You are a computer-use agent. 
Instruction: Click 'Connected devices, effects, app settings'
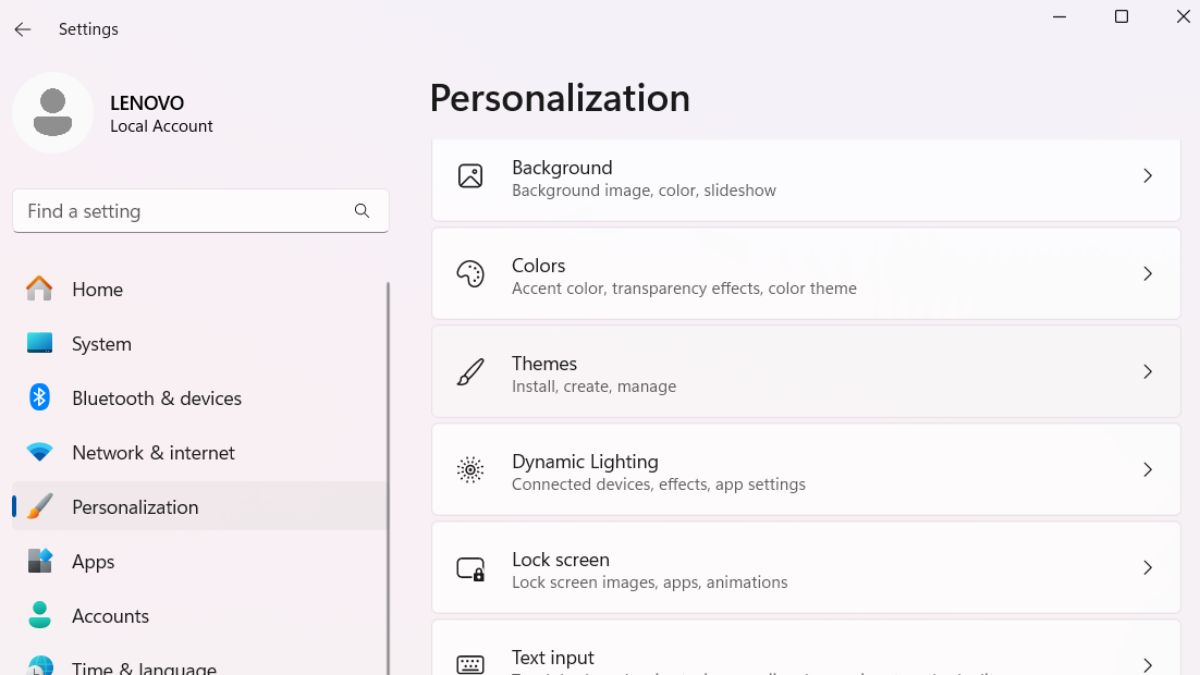point(658,484)
